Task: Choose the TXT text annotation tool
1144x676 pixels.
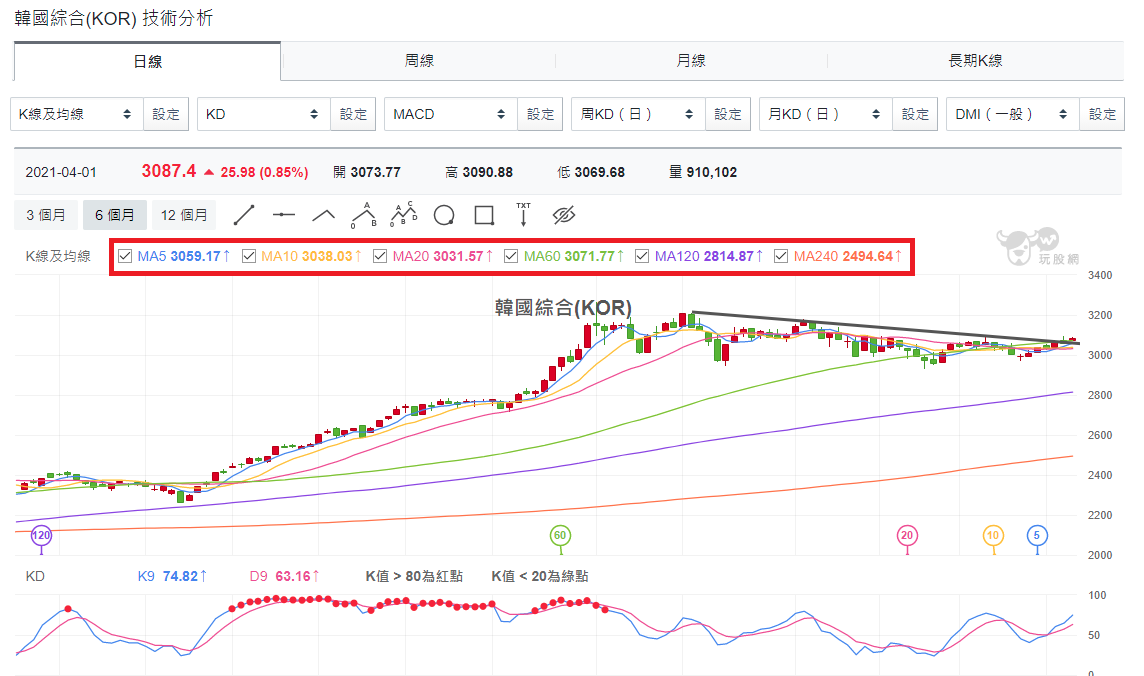Action: (523, 214)
